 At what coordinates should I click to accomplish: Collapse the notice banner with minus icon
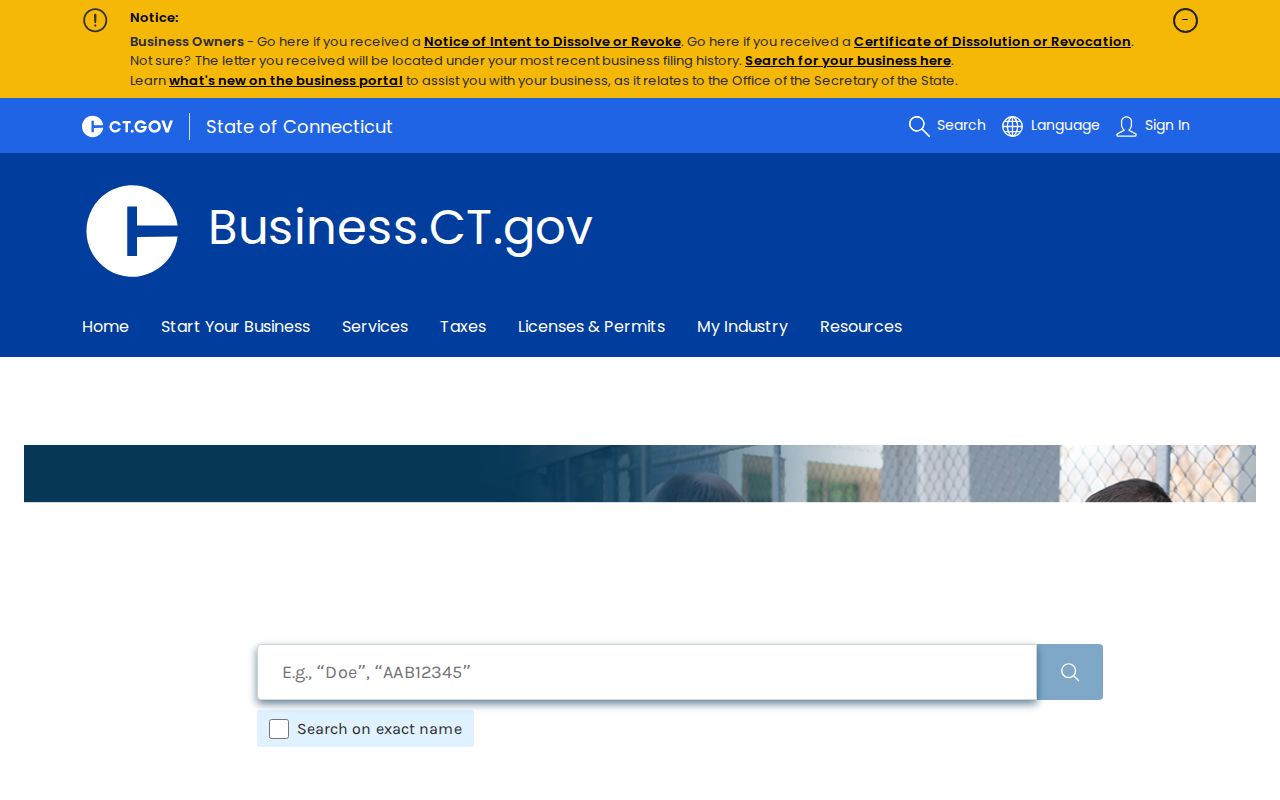click(1185, 20)
